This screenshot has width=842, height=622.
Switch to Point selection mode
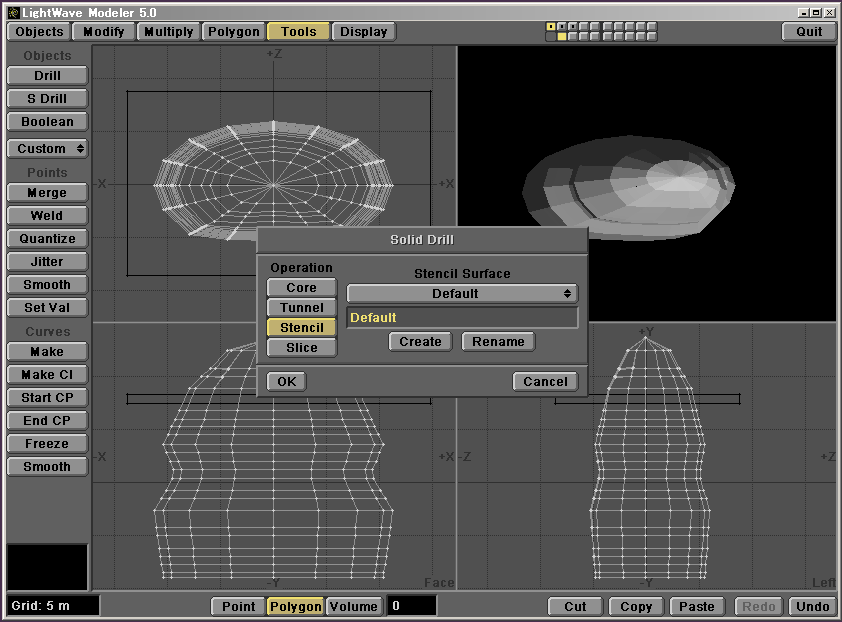[238, 606]
